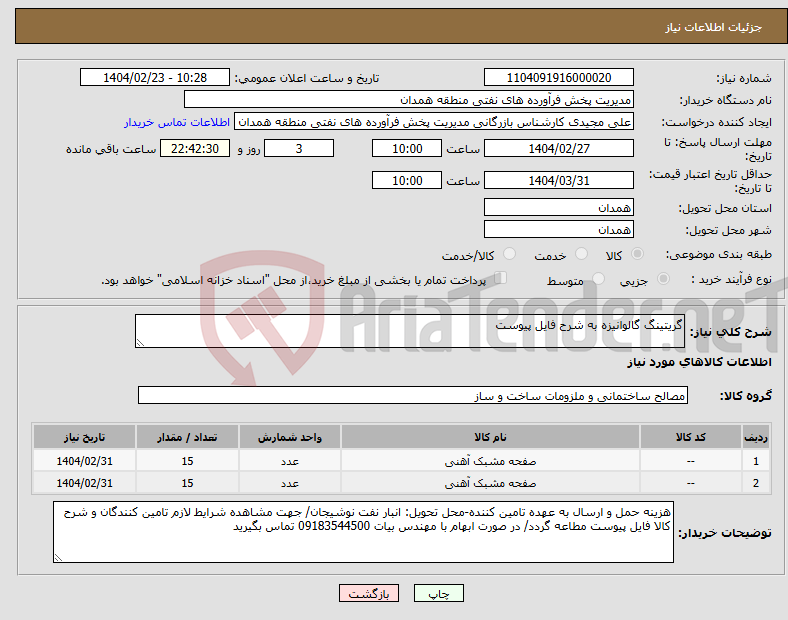Click the price validity date 1404/03/31
Screen dimensions: 788x620
pos(558,180)
